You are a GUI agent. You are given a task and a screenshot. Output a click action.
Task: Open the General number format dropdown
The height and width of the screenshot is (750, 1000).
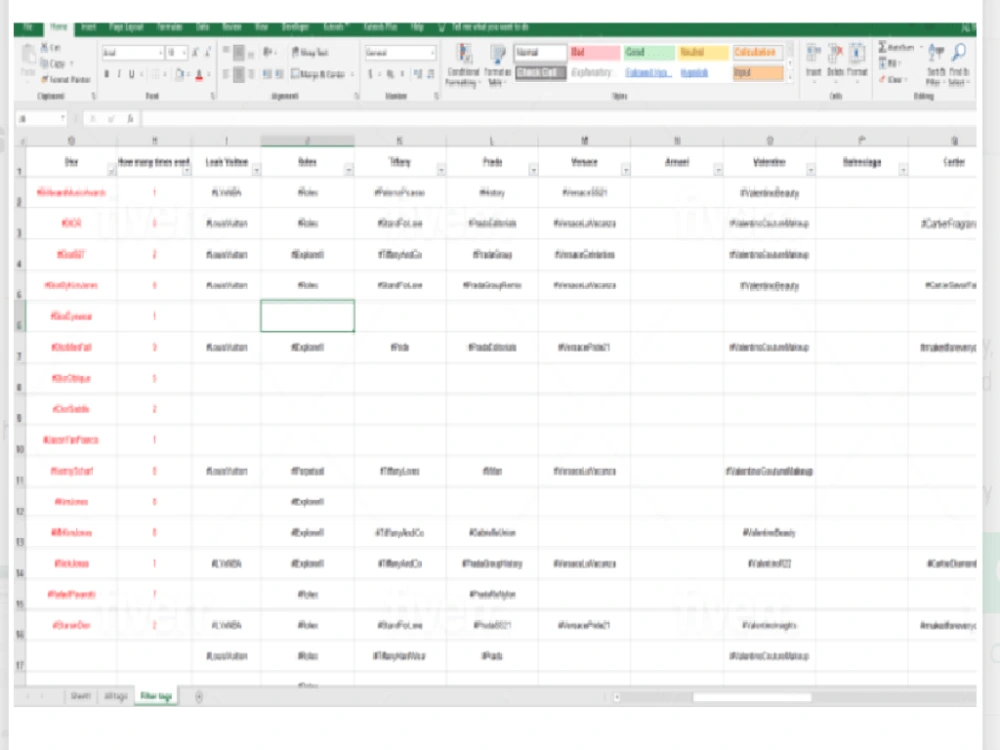point(433,53)
